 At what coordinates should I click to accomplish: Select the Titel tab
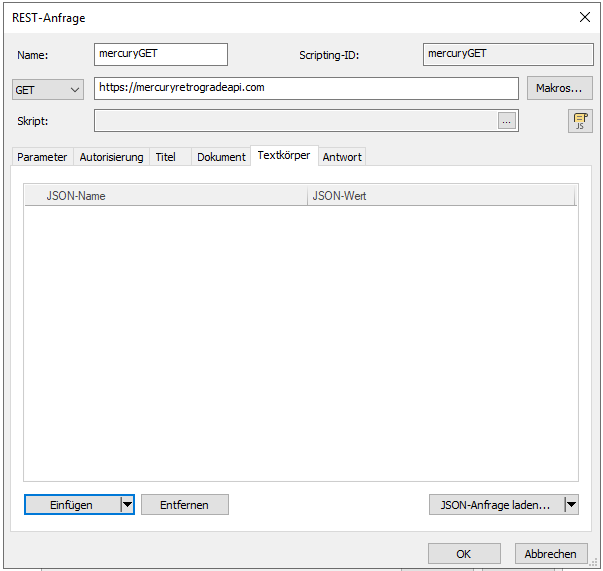(165, 157)
